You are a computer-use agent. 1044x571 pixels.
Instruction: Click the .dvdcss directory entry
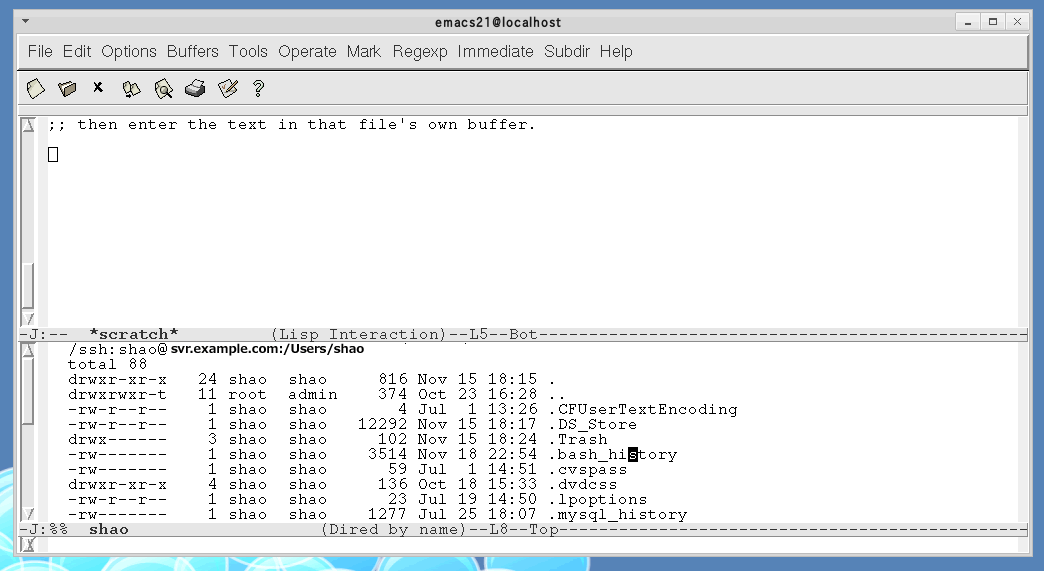[583, 484]
